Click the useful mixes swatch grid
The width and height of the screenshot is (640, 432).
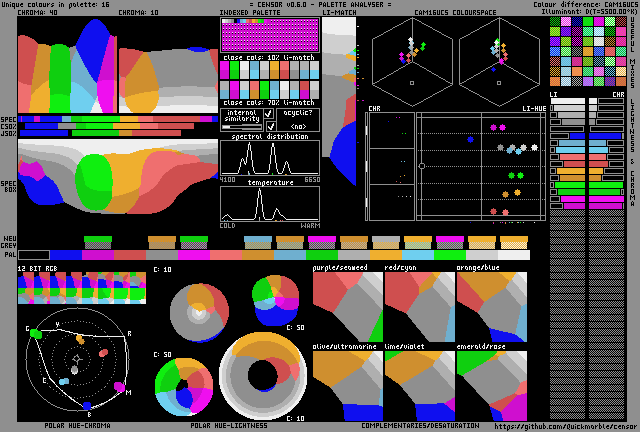point(588,51)
